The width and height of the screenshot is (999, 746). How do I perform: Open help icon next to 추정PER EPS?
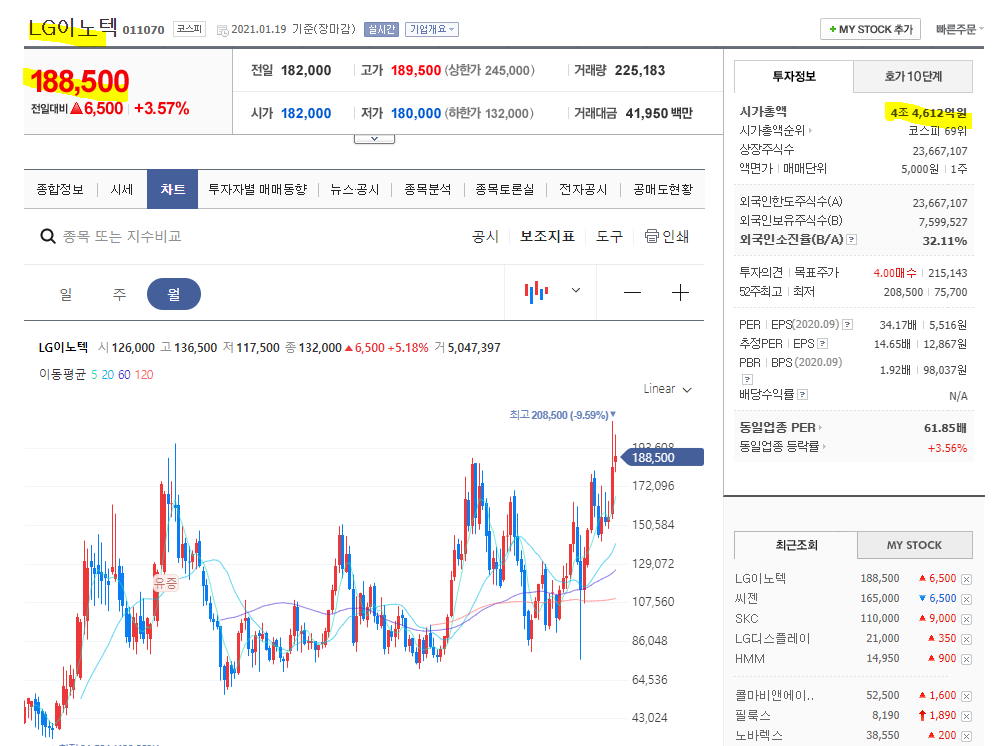pos(823,344)
